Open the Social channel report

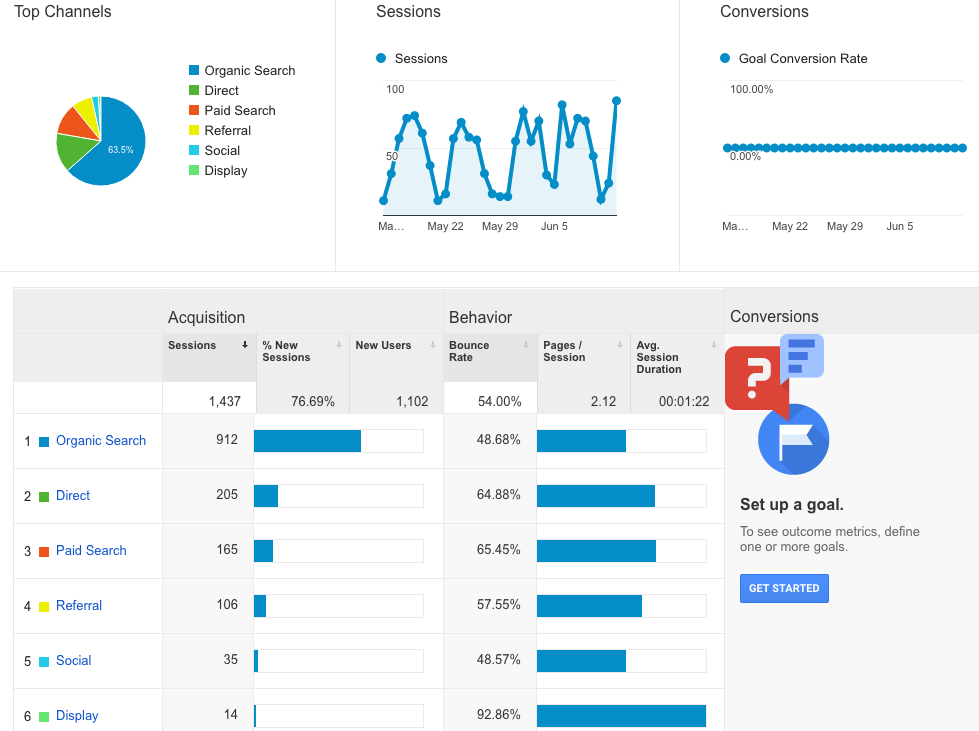coord(73,660)
